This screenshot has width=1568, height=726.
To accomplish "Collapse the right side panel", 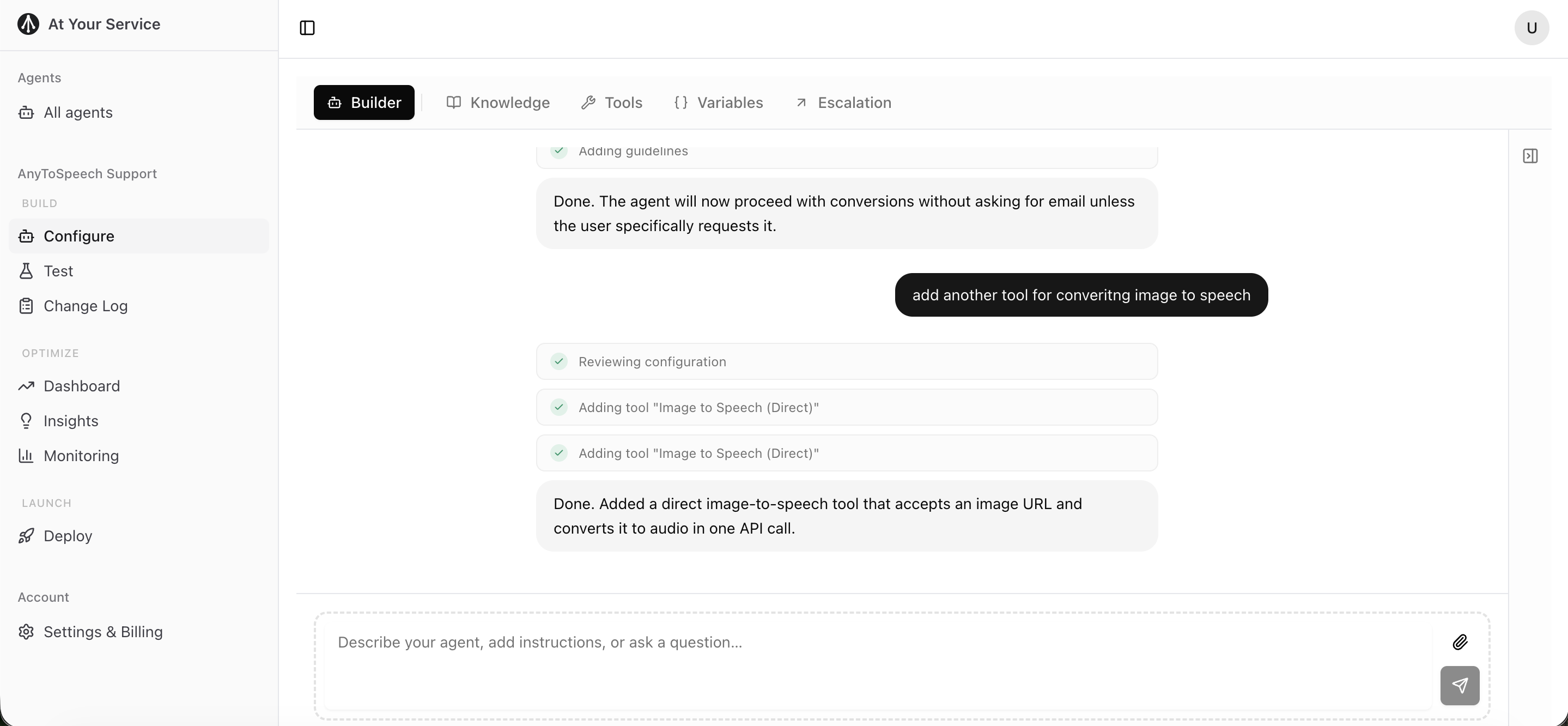I will (x=1530, y=156).
